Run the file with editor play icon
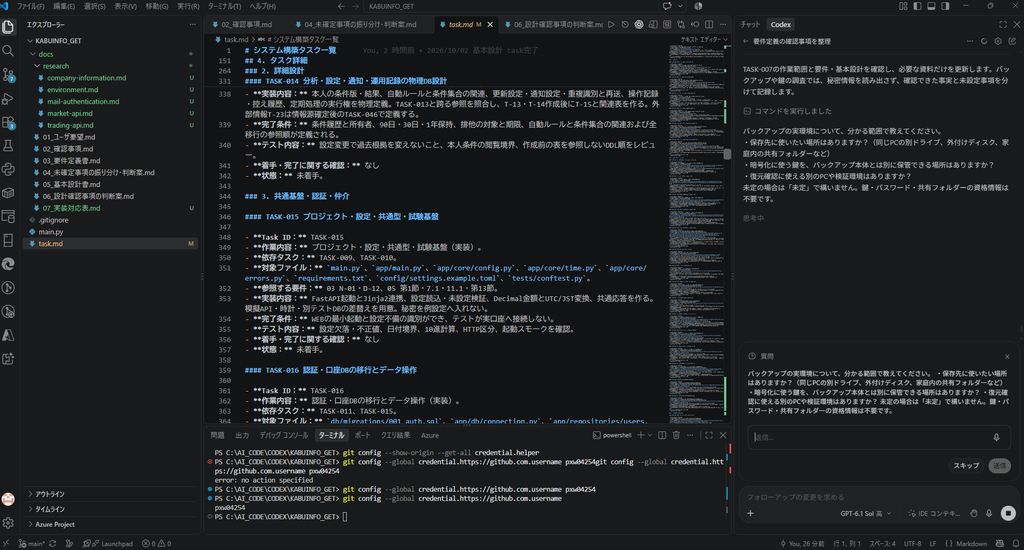 coord(611,25)
